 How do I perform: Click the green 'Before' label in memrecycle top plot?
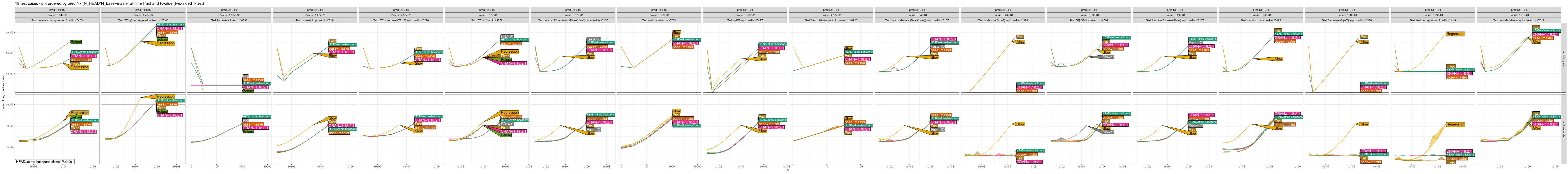pyautogui.click(x=76, y=41)
